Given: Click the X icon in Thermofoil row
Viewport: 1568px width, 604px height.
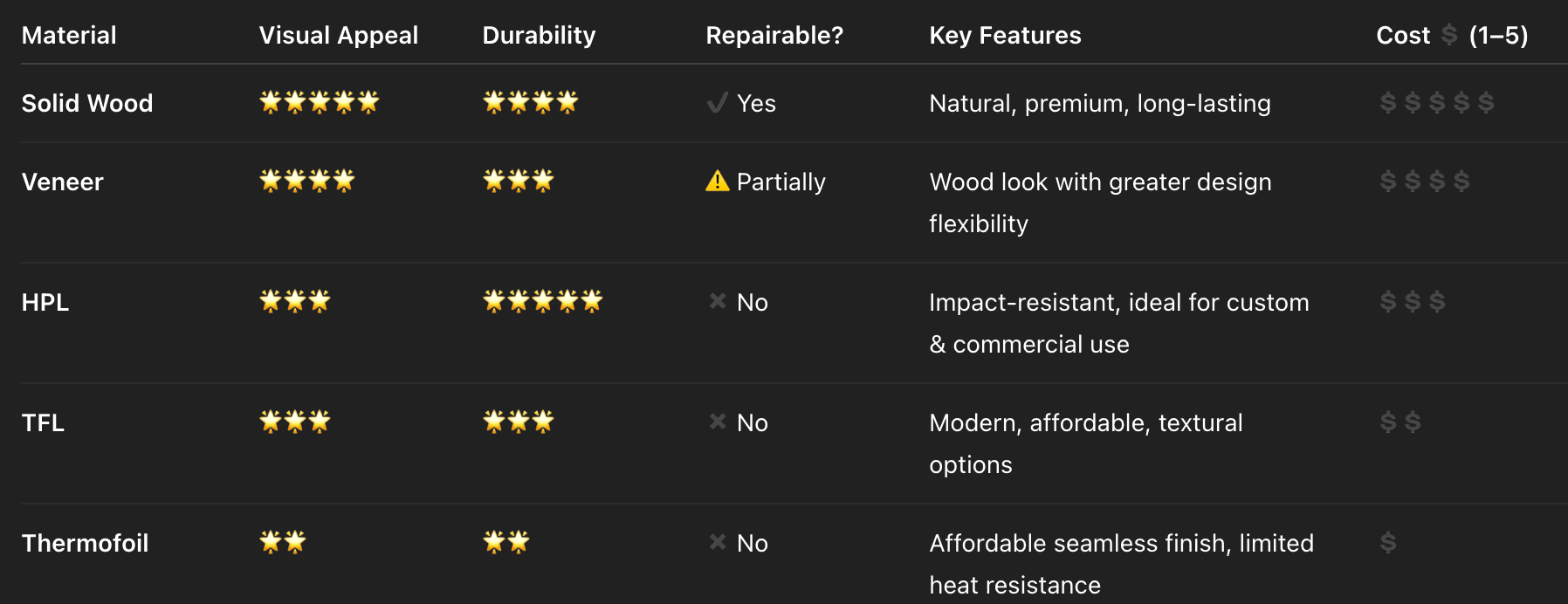Looking at the screenshot, I should (718, 542).
